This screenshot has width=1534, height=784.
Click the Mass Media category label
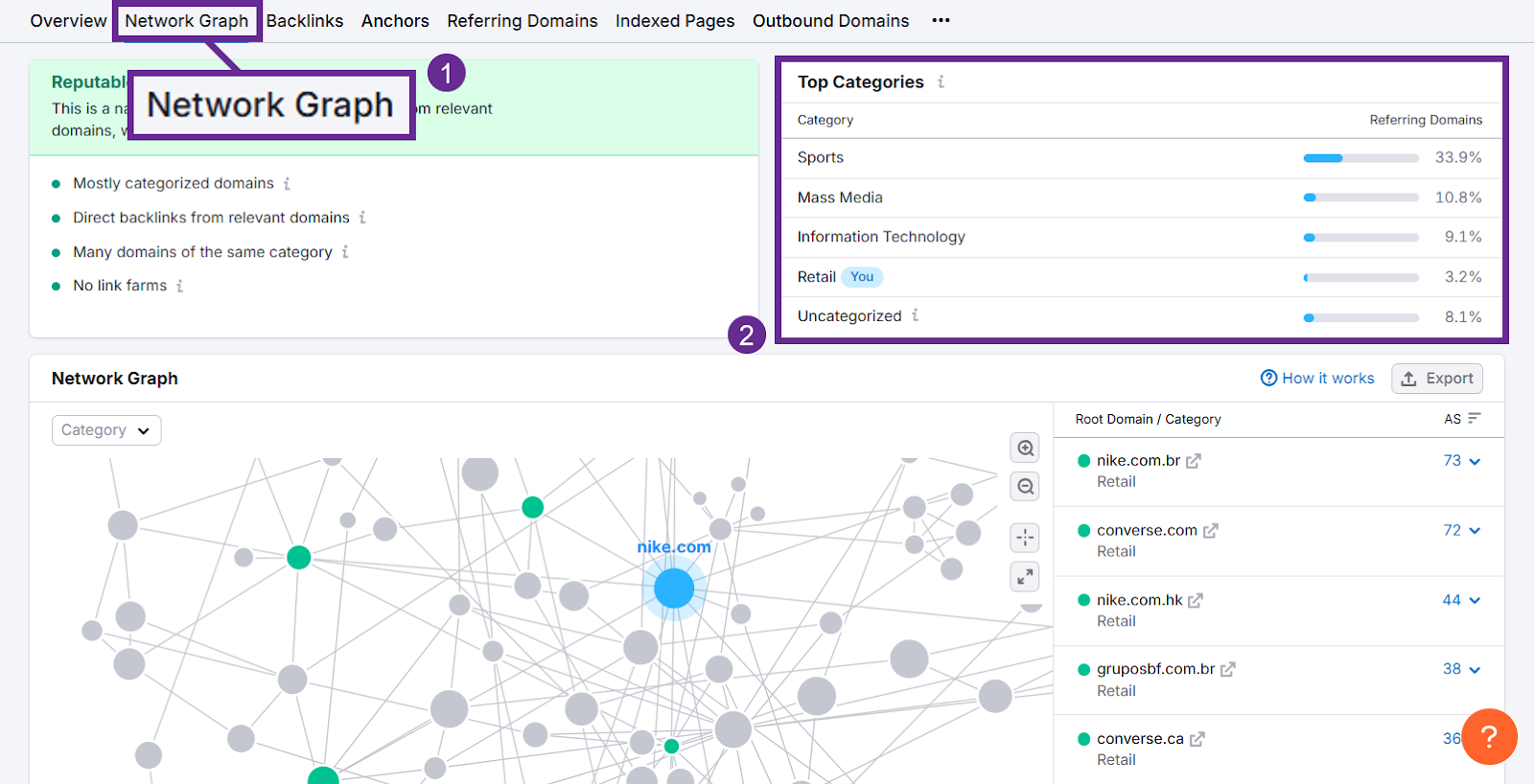(840, 197)
